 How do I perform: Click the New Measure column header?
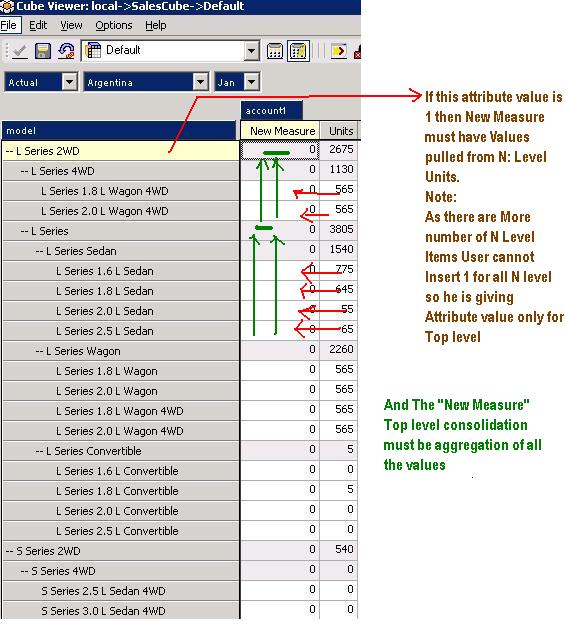tap(280, 131)
